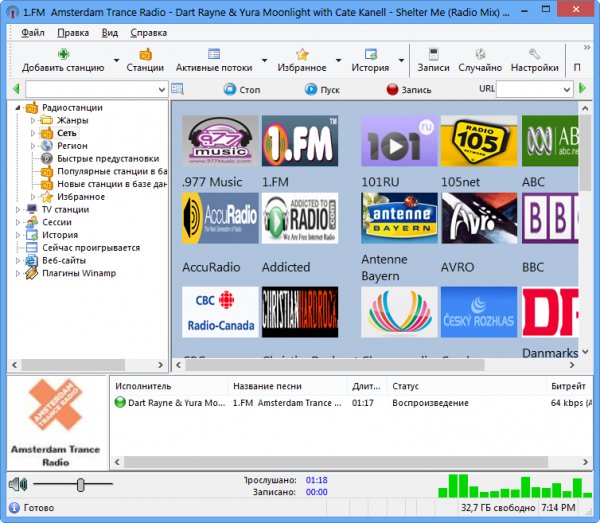This screenshot has width=600, height=523.
Task: Open the Файл menu
Action: 33,33
